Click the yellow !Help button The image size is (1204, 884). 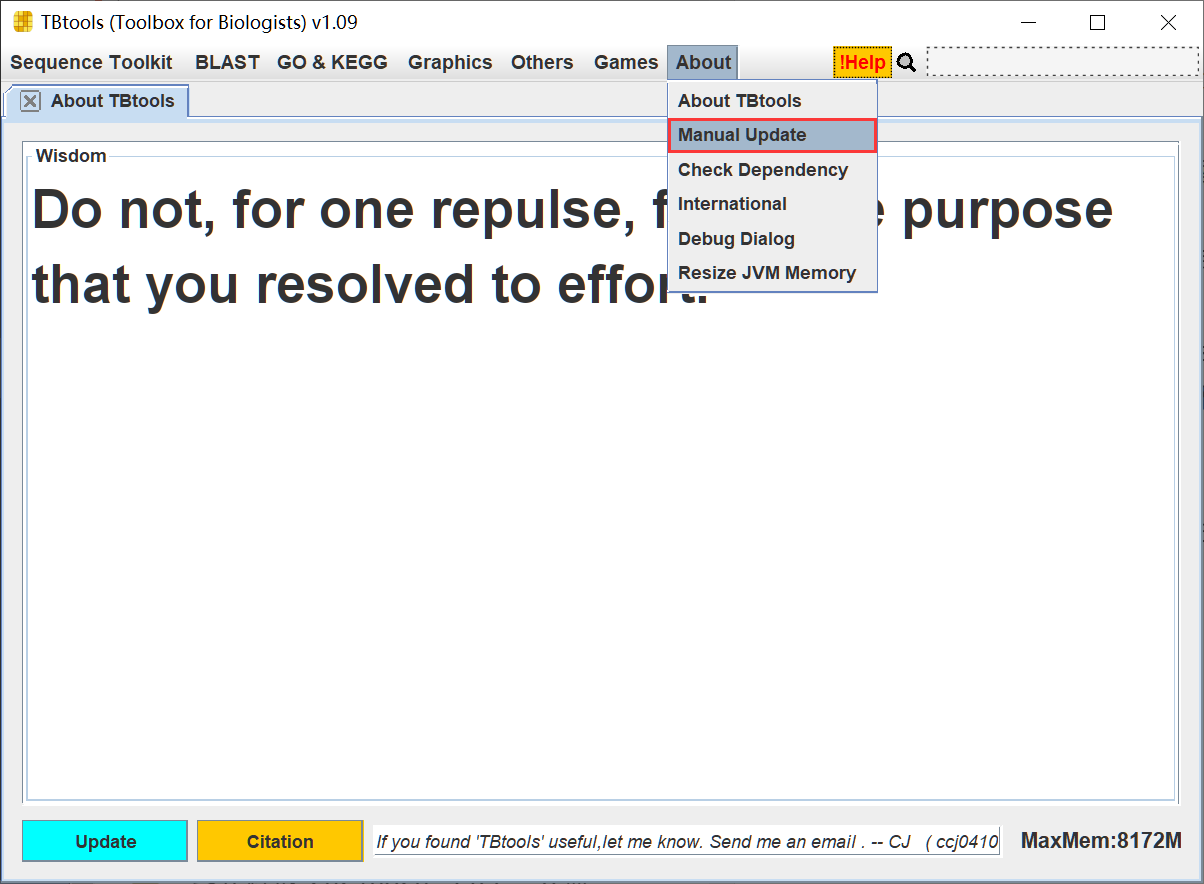coord(862,62)
